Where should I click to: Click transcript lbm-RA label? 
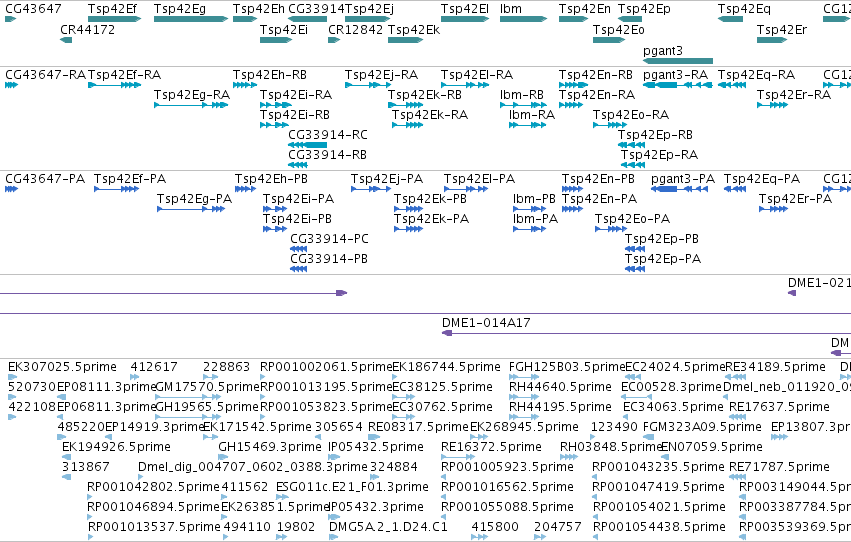point(532,114)
